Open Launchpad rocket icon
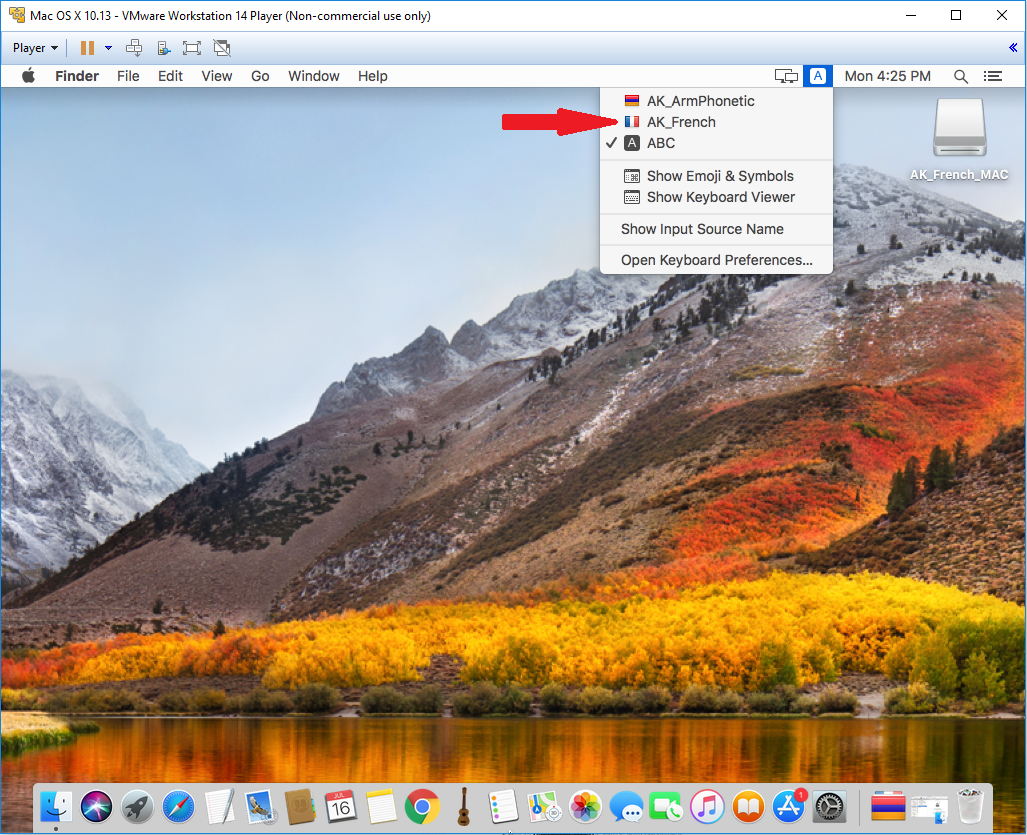The height and width of the screenshot is (835, 1027). (x=137, y=806)
